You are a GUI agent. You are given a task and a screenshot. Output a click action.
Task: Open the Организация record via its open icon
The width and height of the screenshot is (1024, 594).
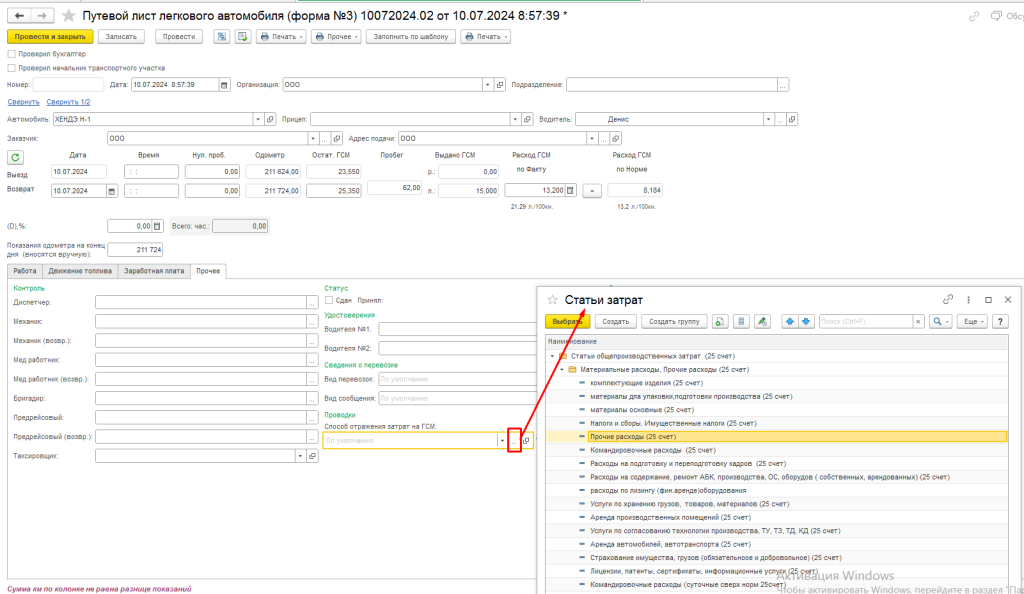(500, 85)
